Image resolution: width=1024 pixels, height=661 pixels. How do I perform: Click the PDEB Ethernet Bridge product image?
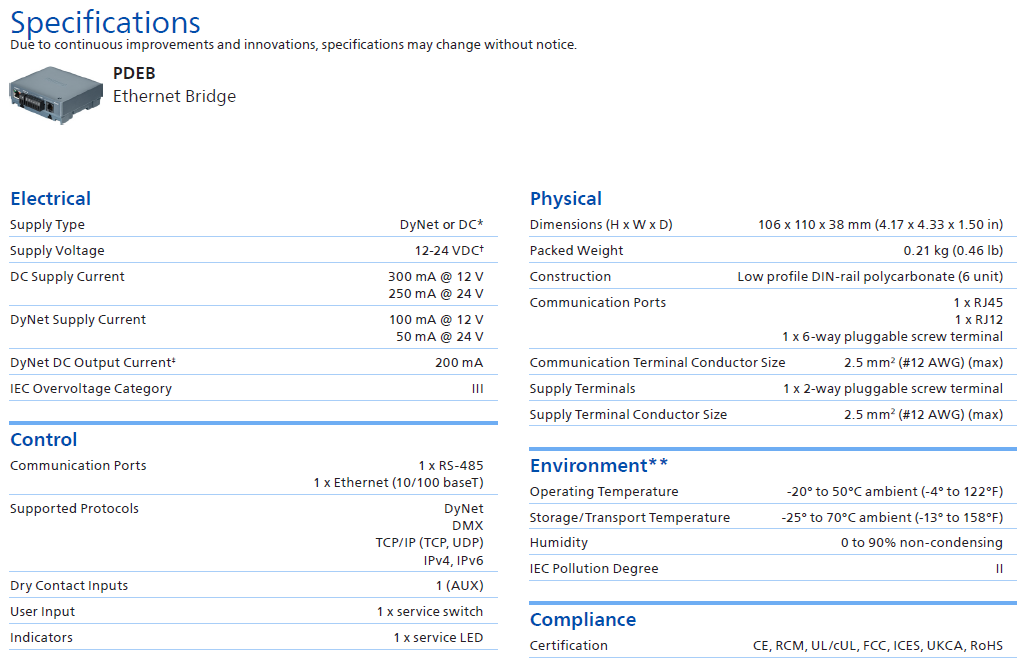coord(55,95)
